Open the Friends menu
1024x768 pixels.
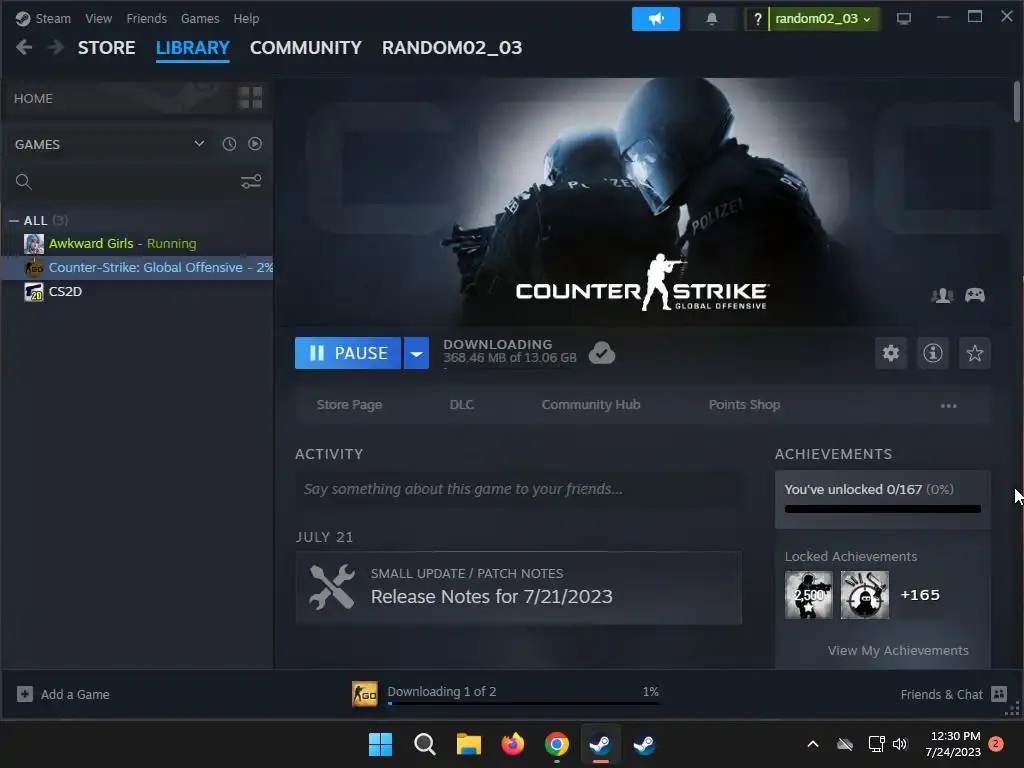146,18
